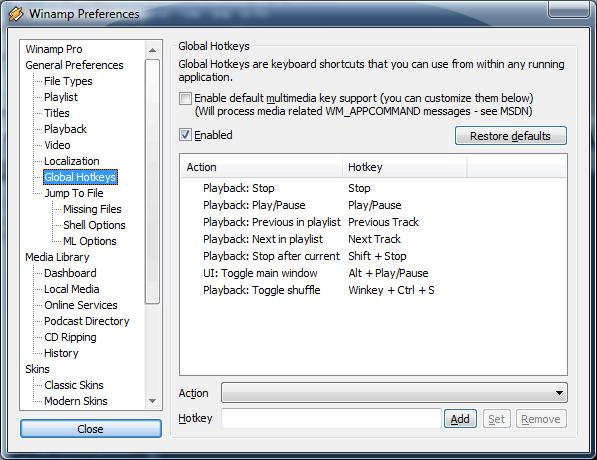Image resolution: width=597 pixels, height=460 pixels.
Task: Uncheck the Enabled checkbox
Action: [185, 135]
